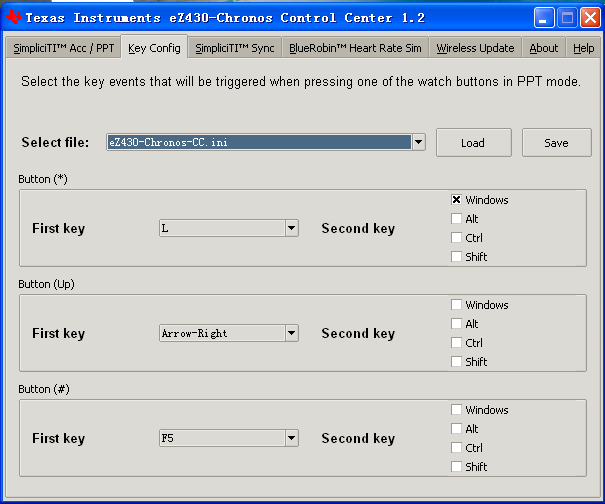
Task: Enable Alt checkbox for Button (*)
Action: point(457,219)
